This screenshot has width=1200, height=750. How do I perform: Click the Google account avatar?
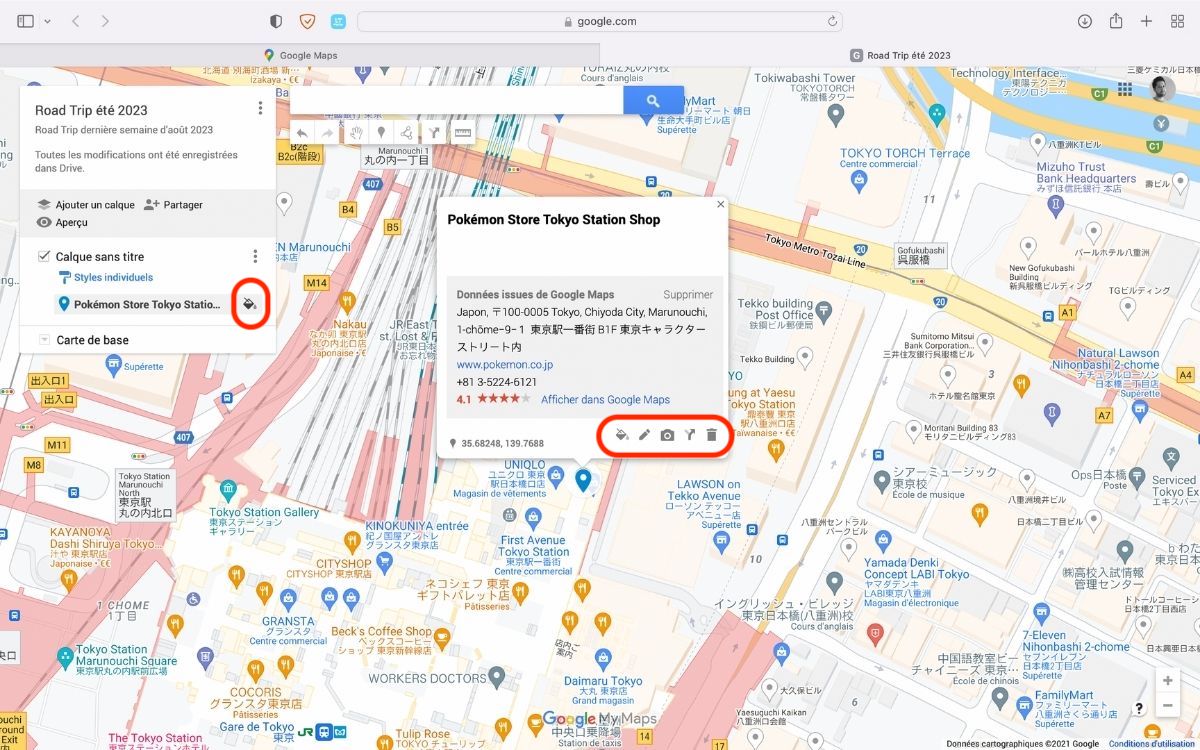point(1163,89)
